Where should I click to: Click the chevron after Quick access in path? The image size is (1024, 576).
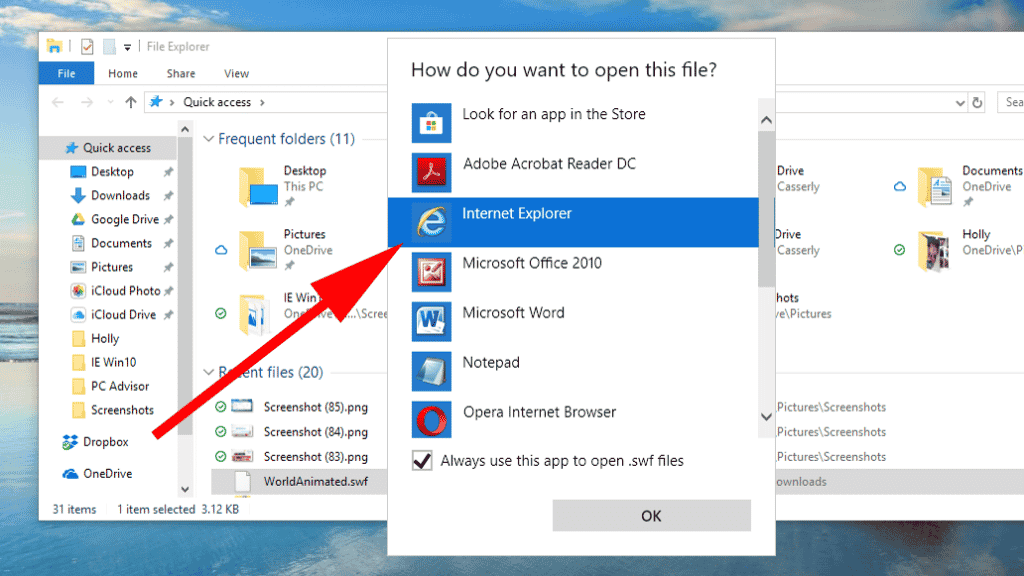[x=263, y=103]
